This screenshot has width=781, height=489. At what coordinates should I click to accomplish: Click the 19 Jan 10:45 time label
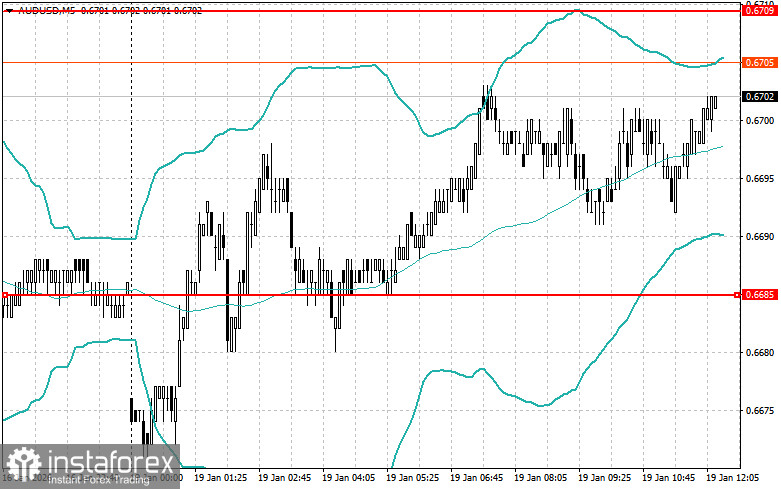[668, 478]
